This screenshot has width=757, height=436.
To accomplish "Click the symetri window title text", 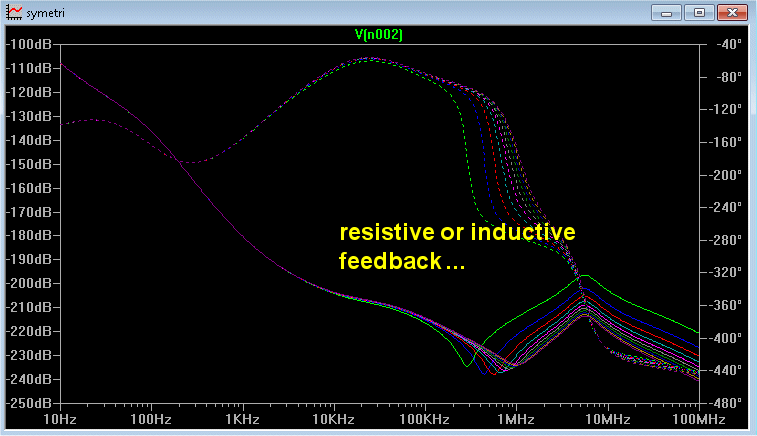I will [45, 13].
